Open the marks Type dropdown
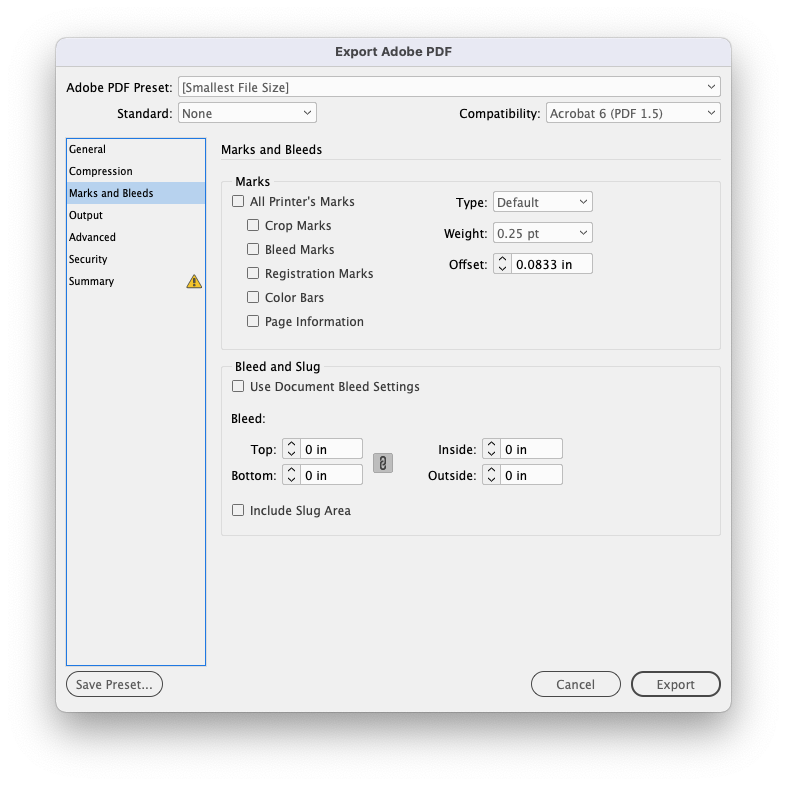This screenshot has height=786, width=787. 543,202
